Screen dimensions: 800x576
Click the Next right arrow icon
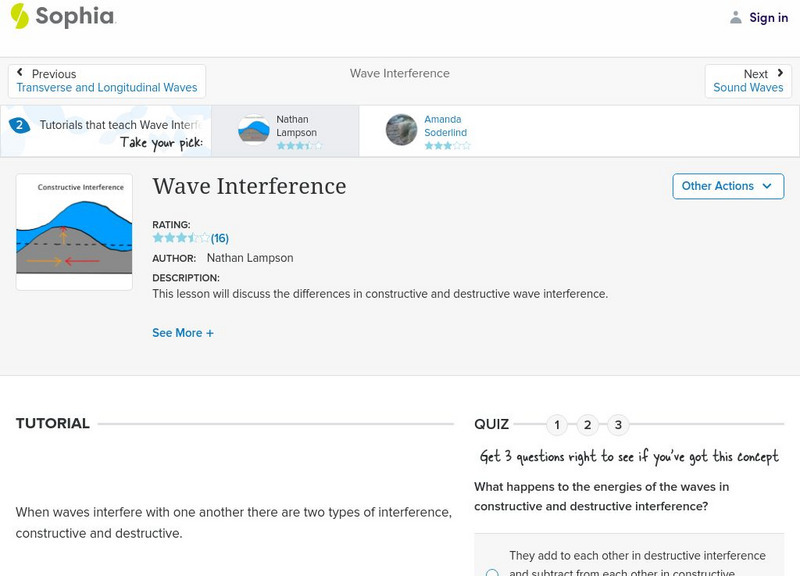point(780,73)
